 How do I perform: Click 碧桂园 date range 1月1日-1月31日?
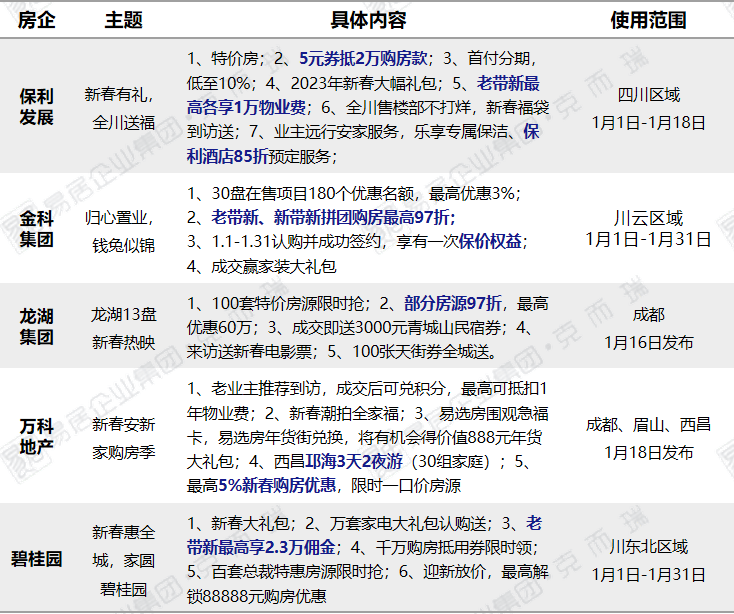(x=648, y=575)
